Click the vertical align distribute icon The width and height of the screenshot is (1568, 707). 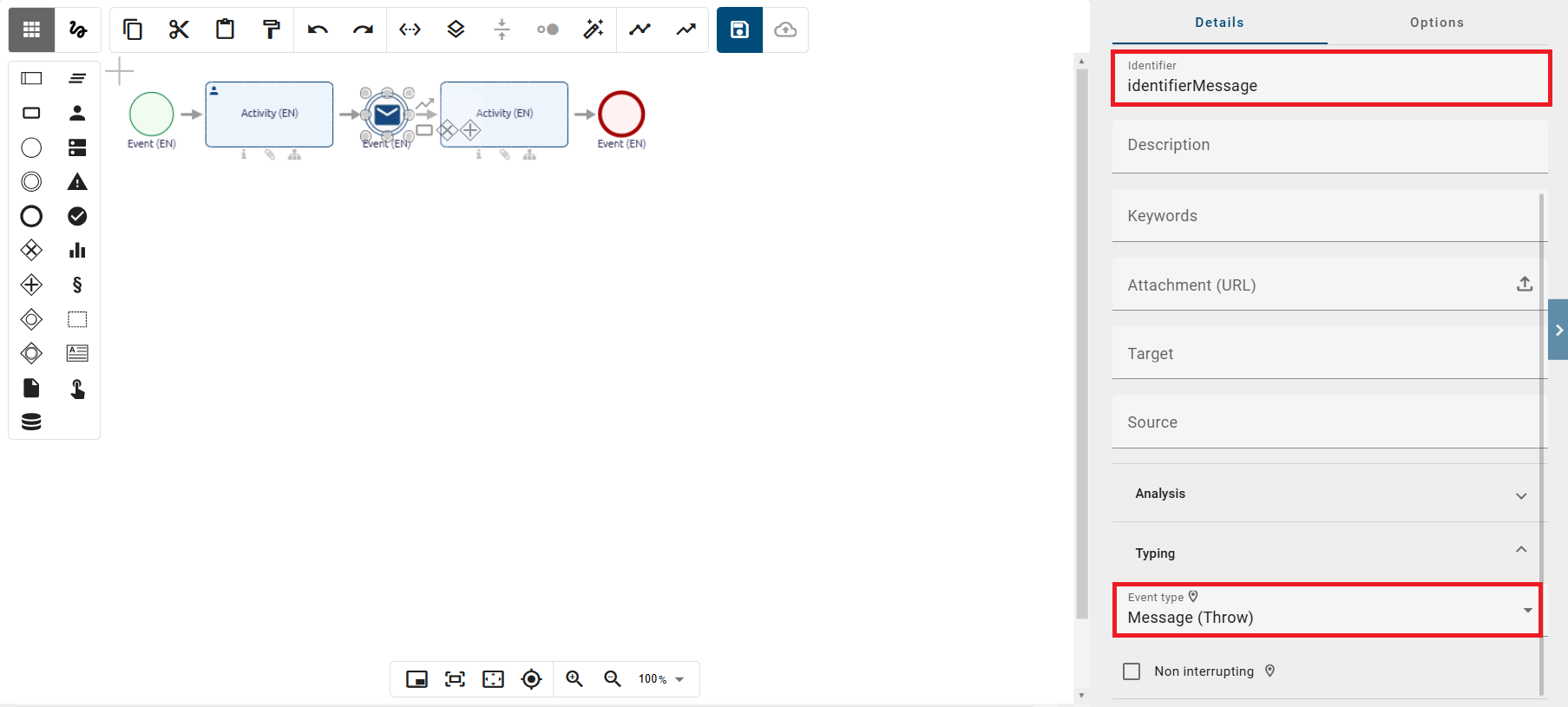point(502,29)
